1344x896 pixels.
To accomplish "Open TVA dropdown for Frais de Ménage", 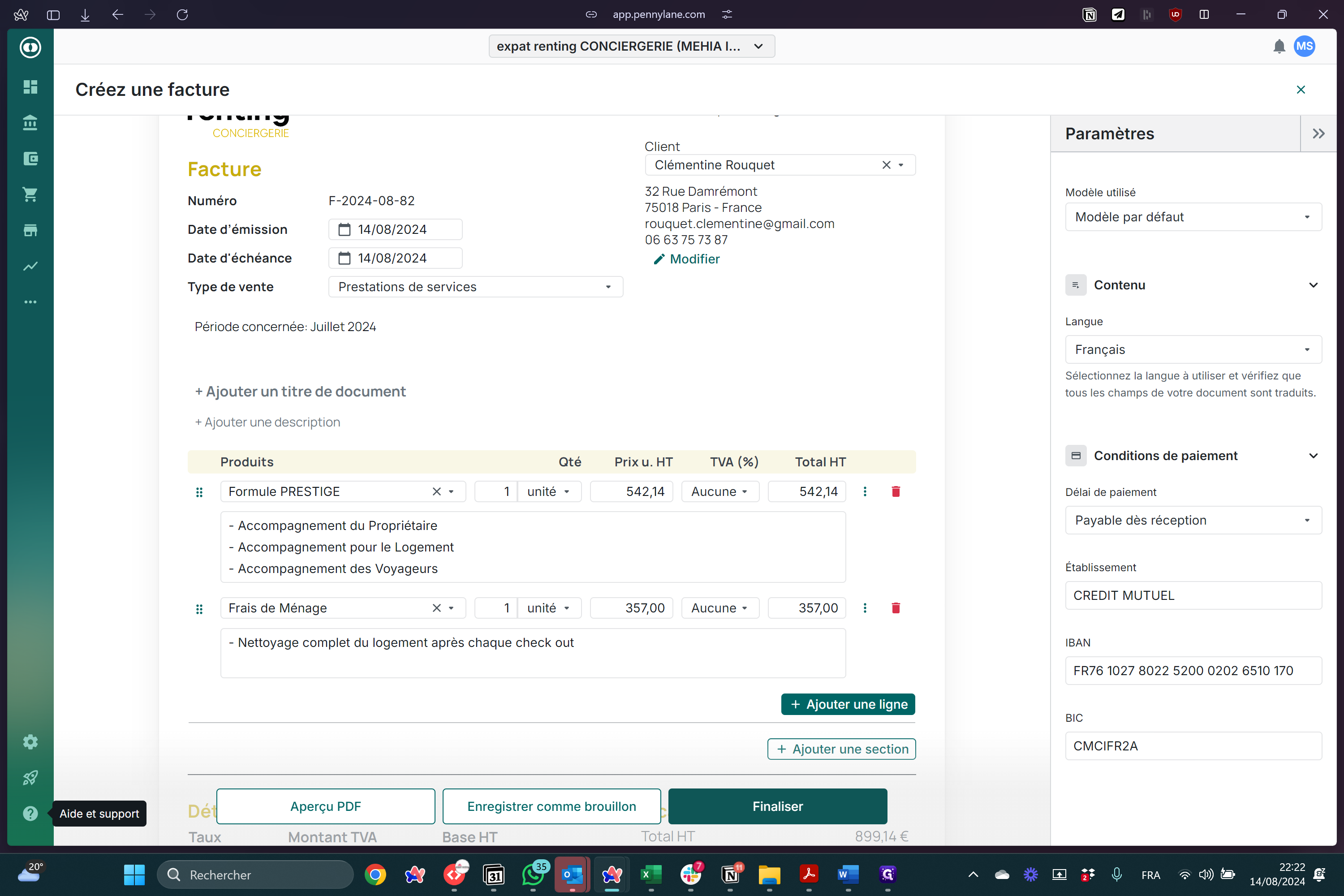I will 720,608.
